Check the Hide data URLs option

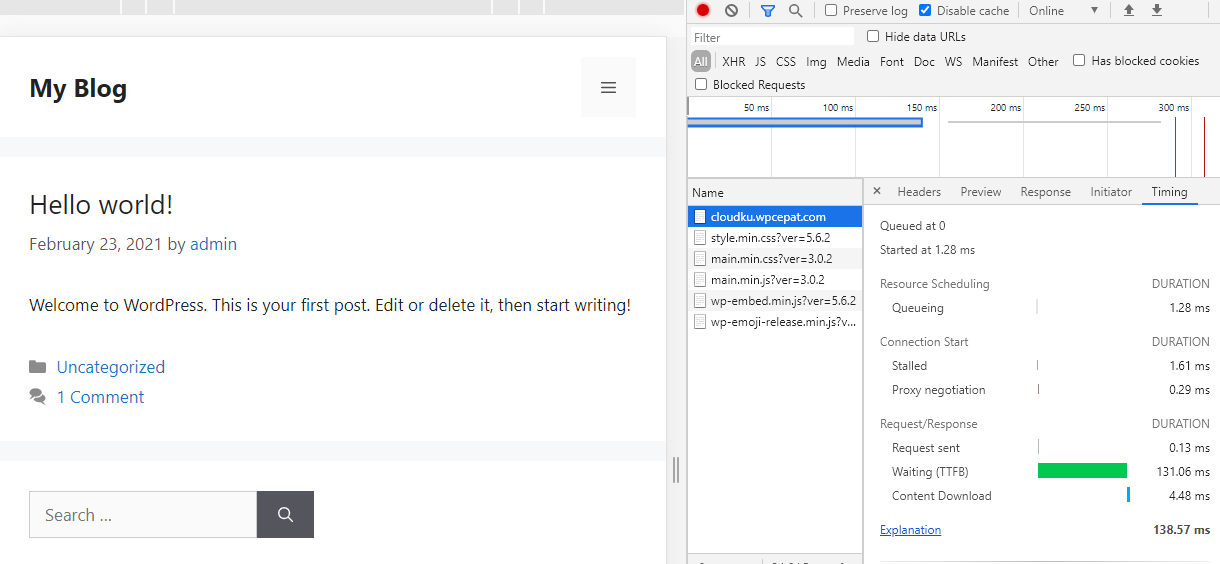click(873, 36)
